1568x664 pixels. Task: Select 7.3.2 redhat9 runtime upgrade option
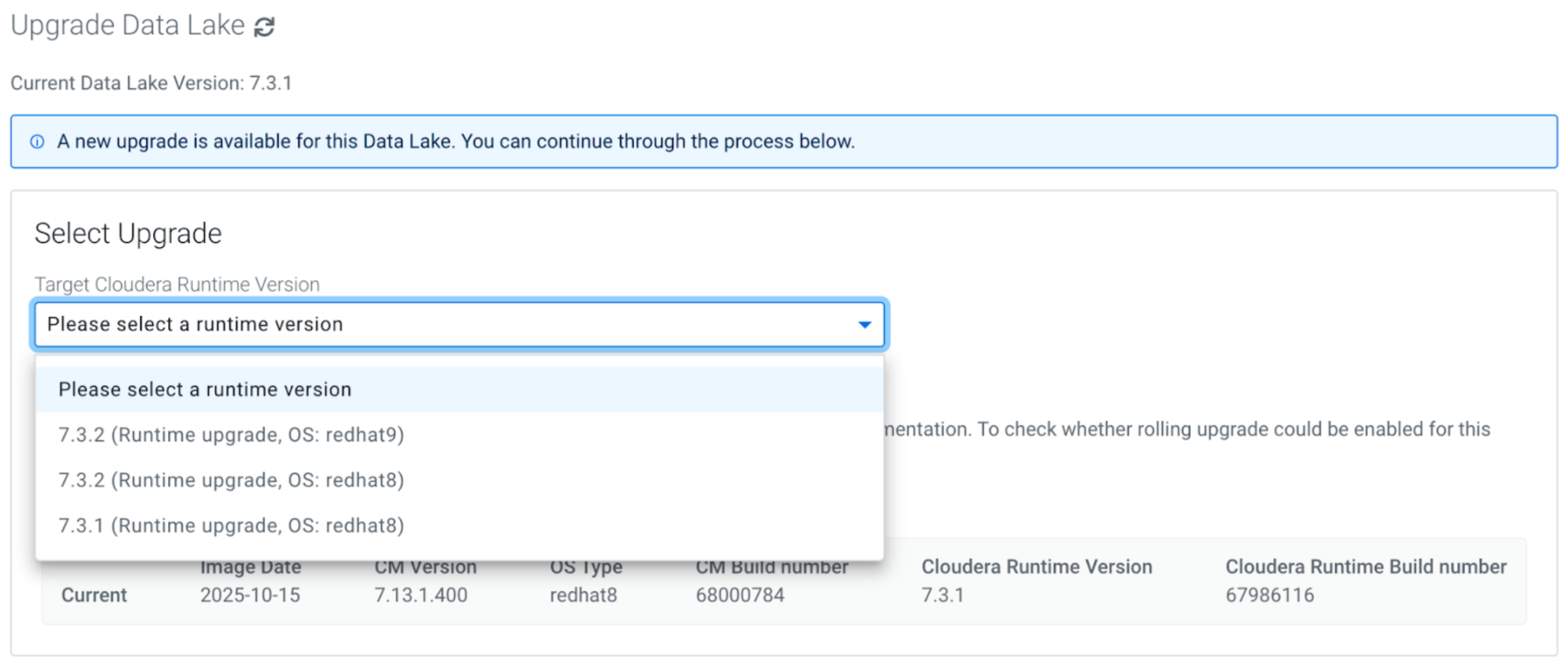tap(231, 435)
